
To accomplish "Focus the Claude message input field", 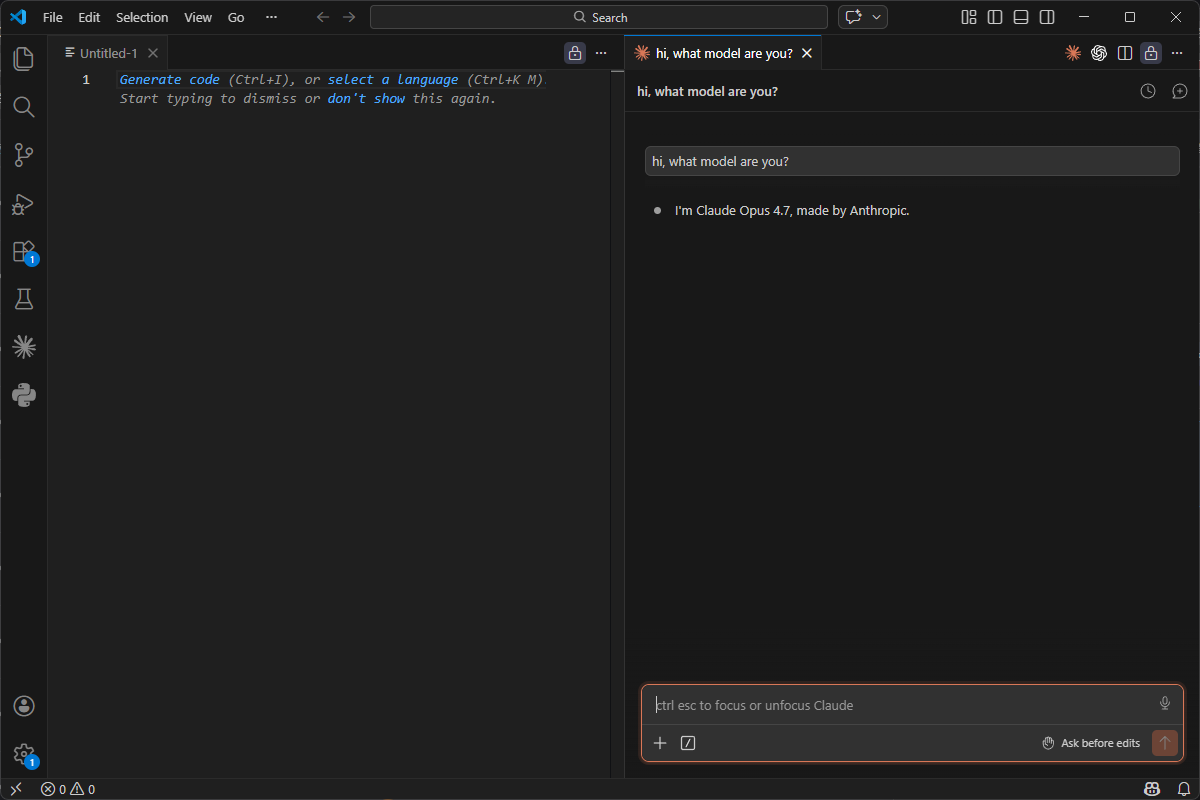I will click(x=899, y=705).
